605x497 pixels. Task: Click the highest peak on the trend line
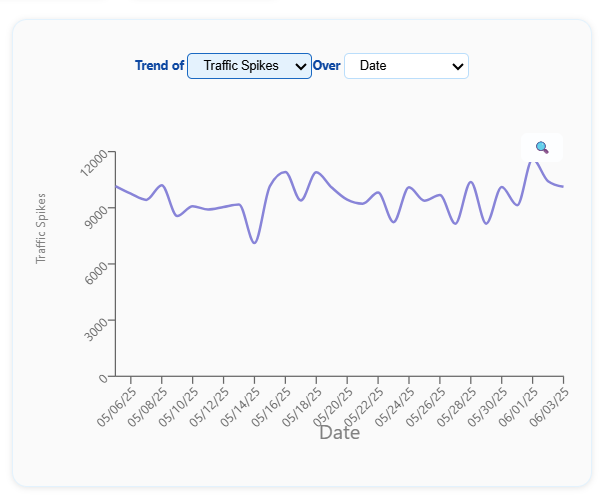[535, 156]
